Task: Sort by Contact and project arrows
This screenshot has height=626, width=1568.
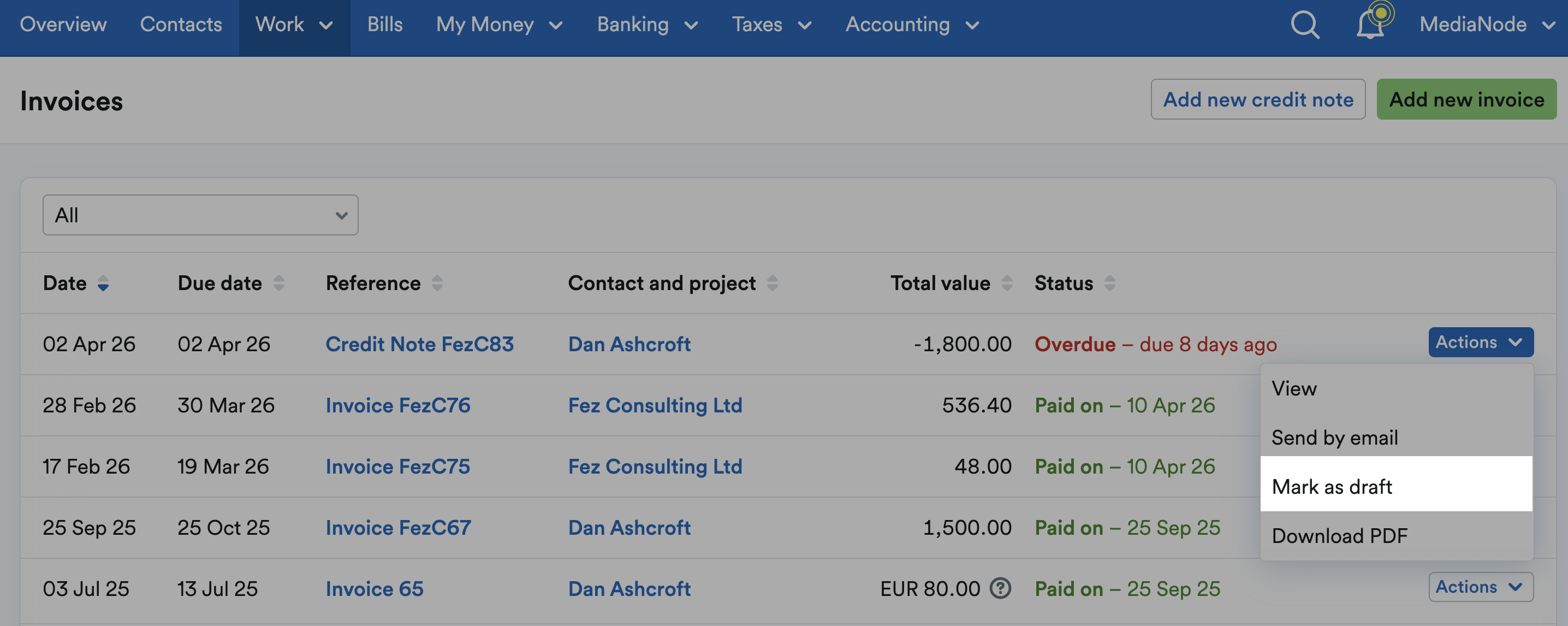Action: click(772, 283)
